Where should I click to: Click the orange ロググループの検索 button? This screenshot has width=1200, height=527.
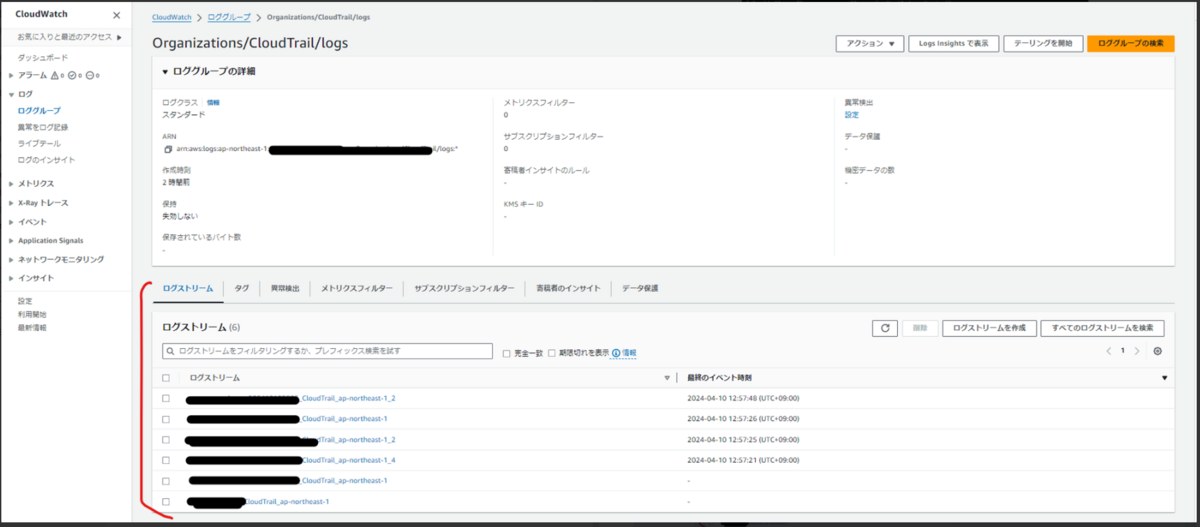[1130, 44]
